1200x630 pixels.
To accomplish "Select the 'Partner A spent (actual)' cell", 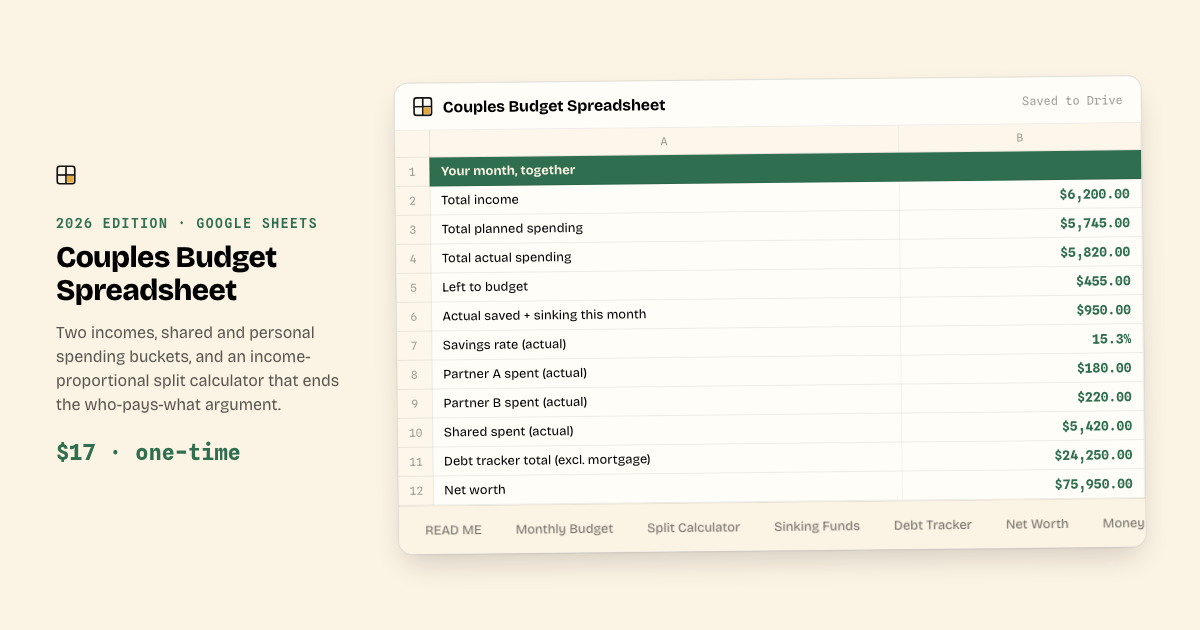I will pyautogui.click(x=668, y=373).
